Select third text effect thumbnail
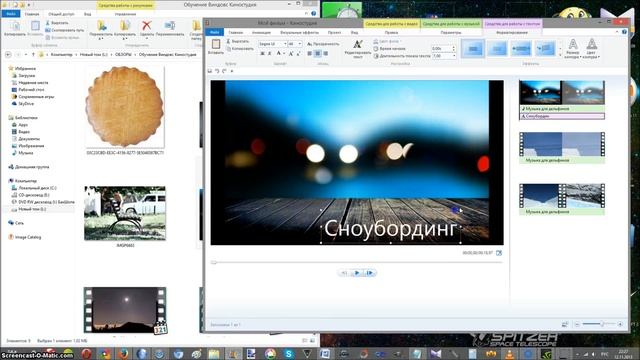Screen dimensions: 640x360 521,49
